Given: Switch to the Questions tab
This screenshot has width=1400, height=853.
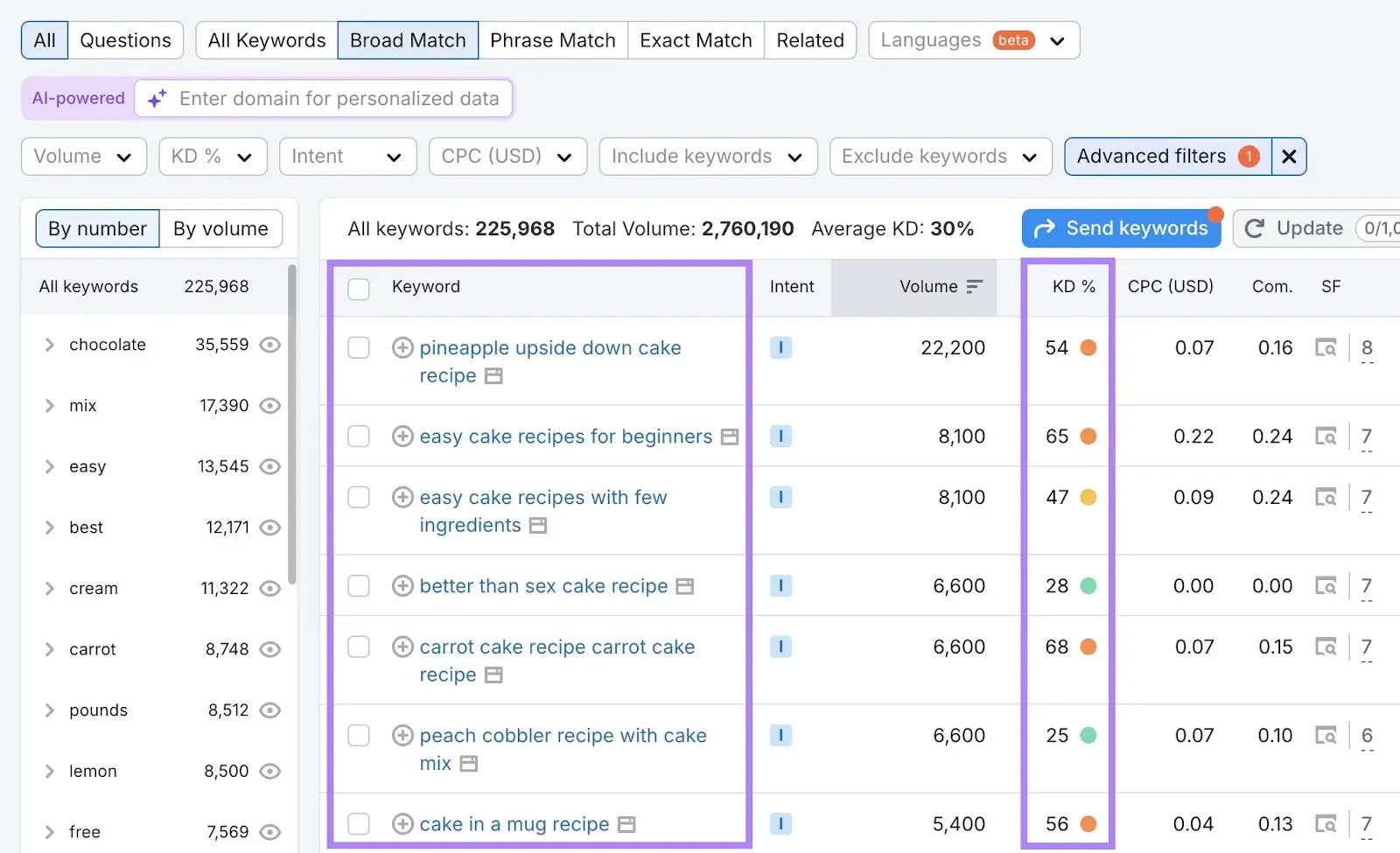Looking at the screenshot, I should point(126,40).
